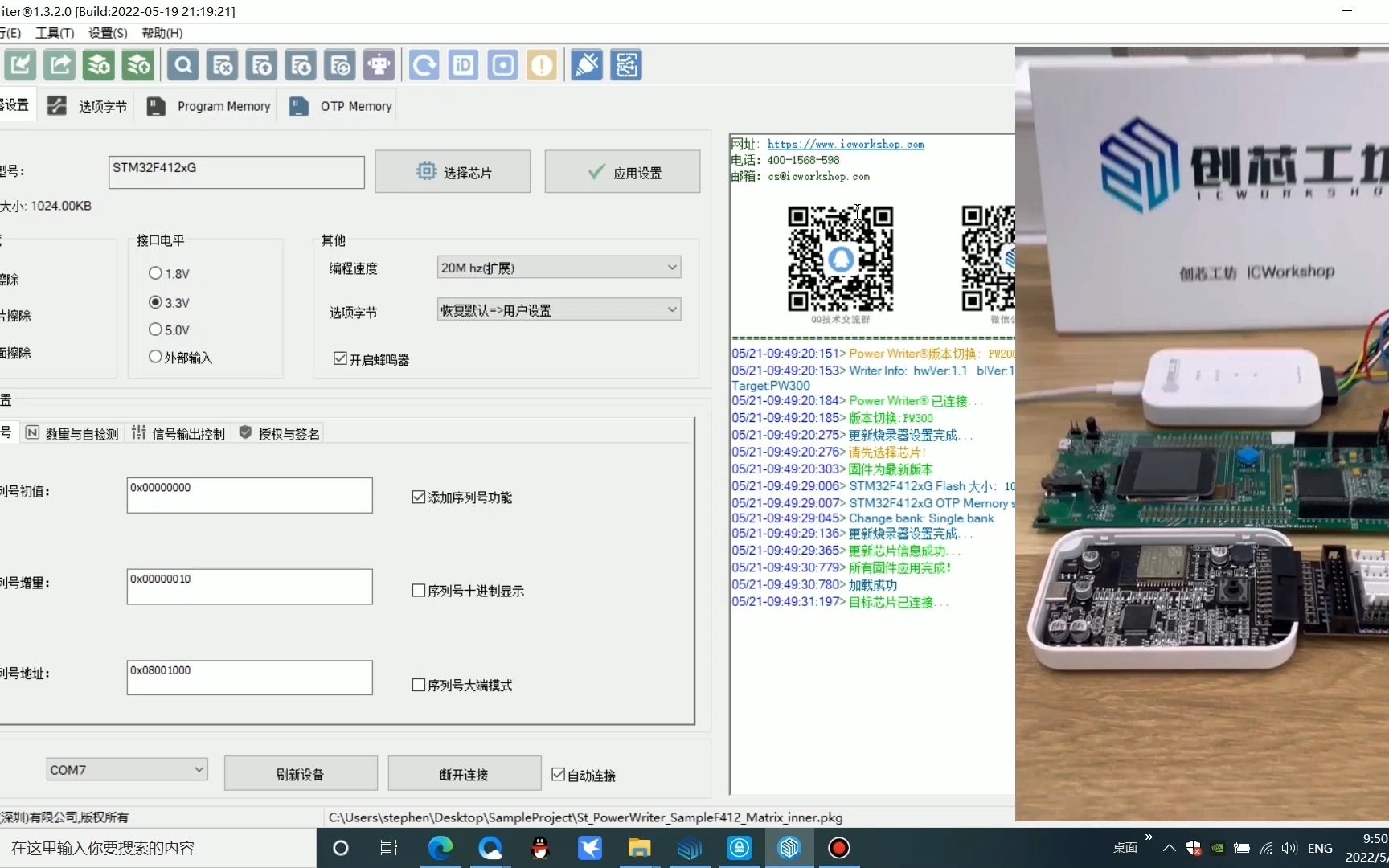Click the yellow exclamation warning icon
The height and width of the screenshot is (868, 1389).
pyautogui.click(x=543, y=64)
